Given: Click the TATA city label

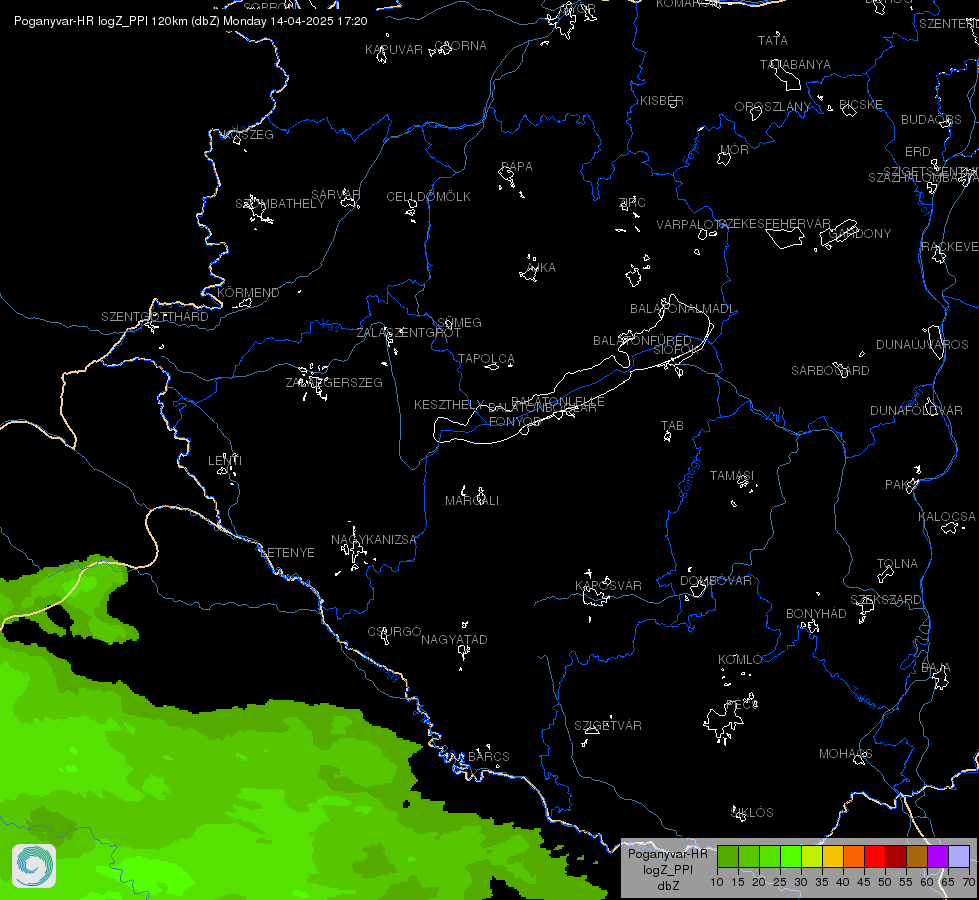Looking at the screenshot, I should pyautogui.click(x=772, y=41).
